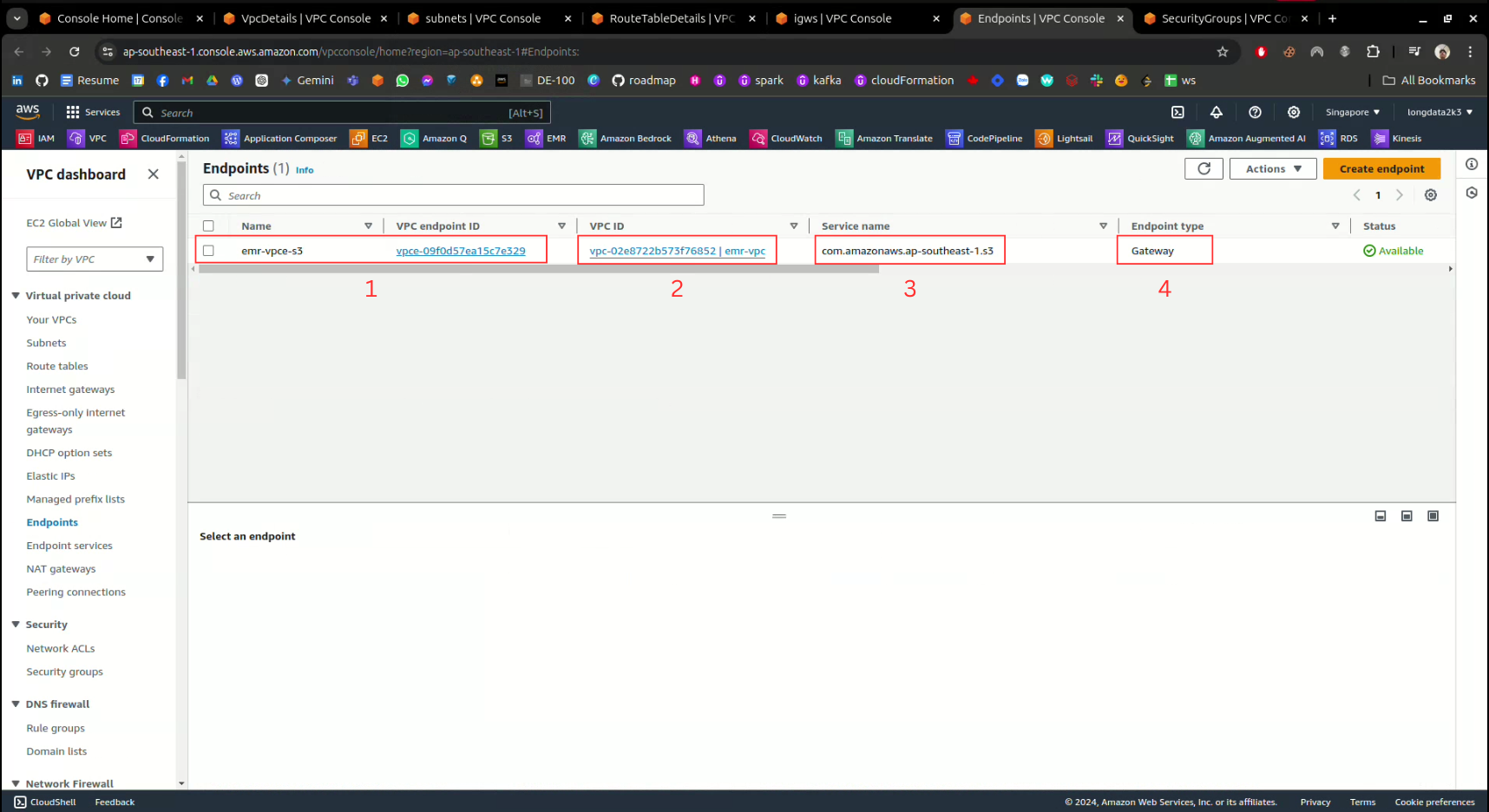
Task: Open Security groups in the sidebar
Action: pos(64,671)
